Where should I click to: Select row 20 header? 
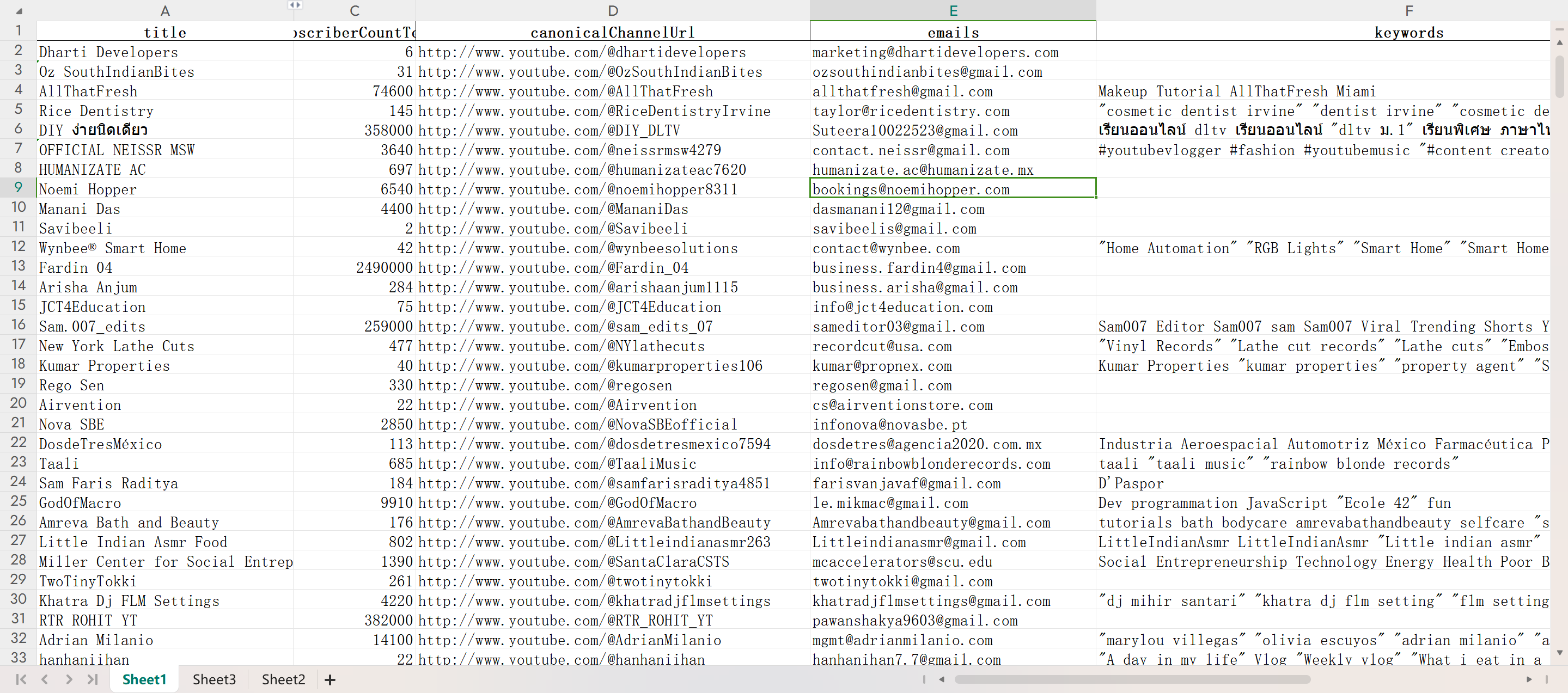click(x=19, y=403)
